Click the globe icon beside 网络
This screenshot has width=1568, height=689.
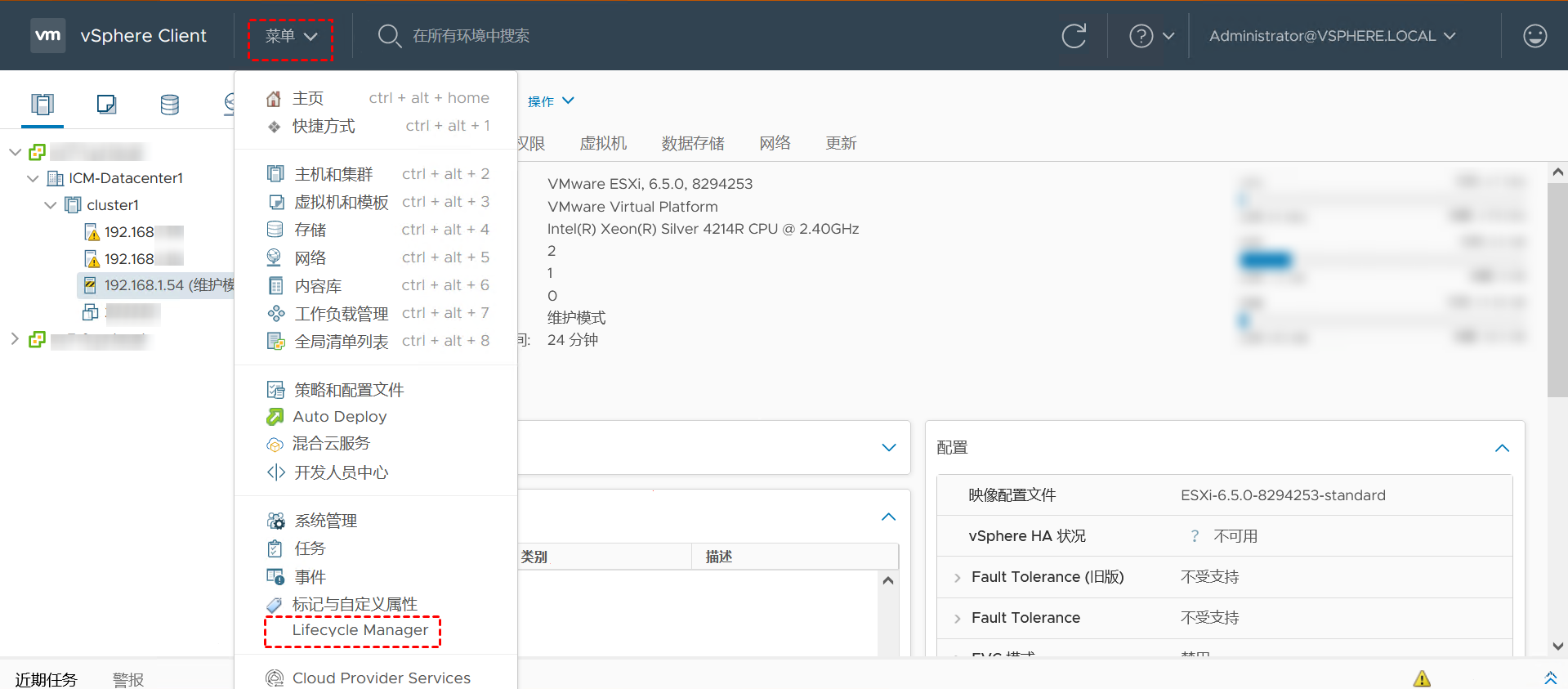[x=275, y=257]
